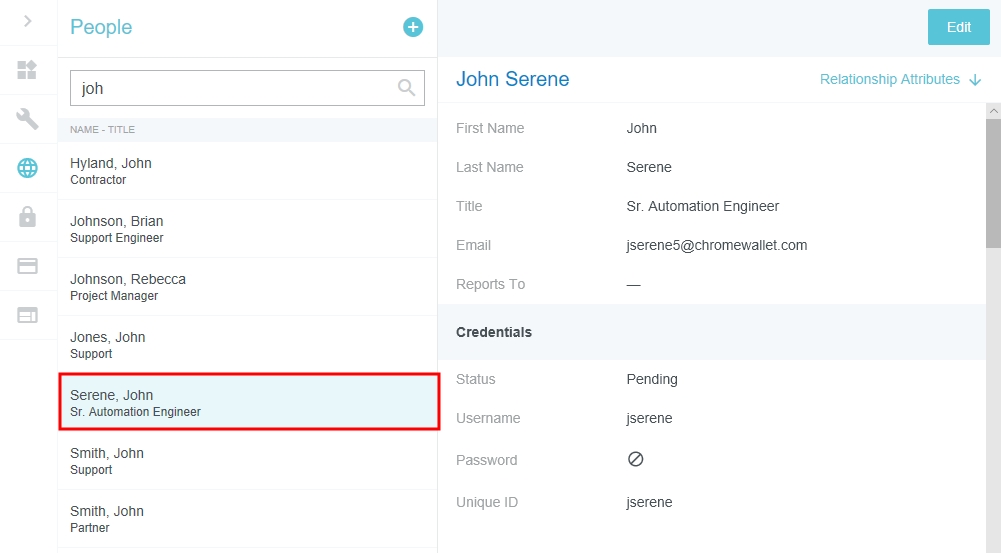The width and height of the screenshot is (1001, 553).
Task: Click the web layout icon in sidebar
Action: (x=28, y=315)
